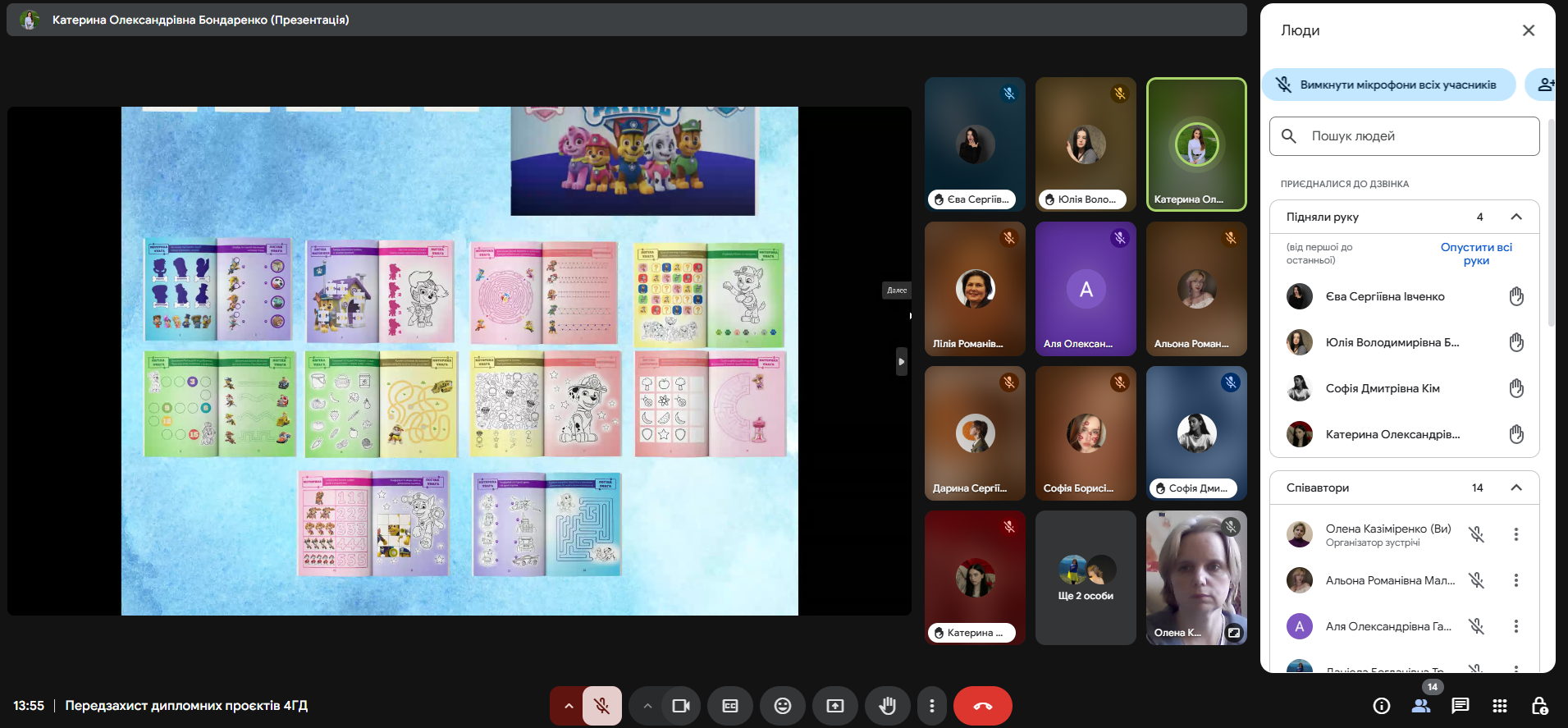Click the People panel scrollbar
This screenshot has width=1568, height=728.
(x=1551, y=223)
